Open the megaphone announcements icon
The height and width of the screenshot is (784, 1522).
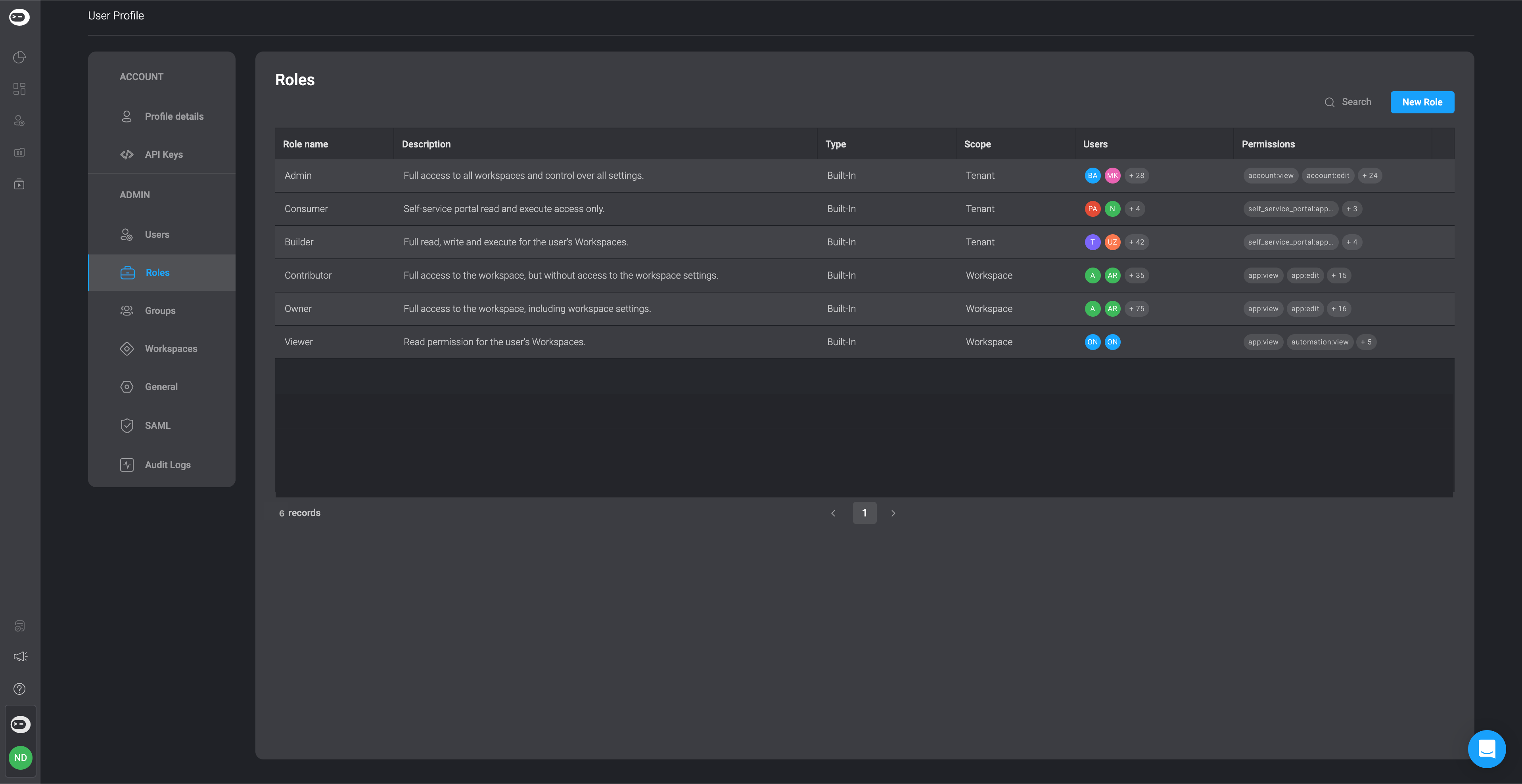(x=20, y=656)
